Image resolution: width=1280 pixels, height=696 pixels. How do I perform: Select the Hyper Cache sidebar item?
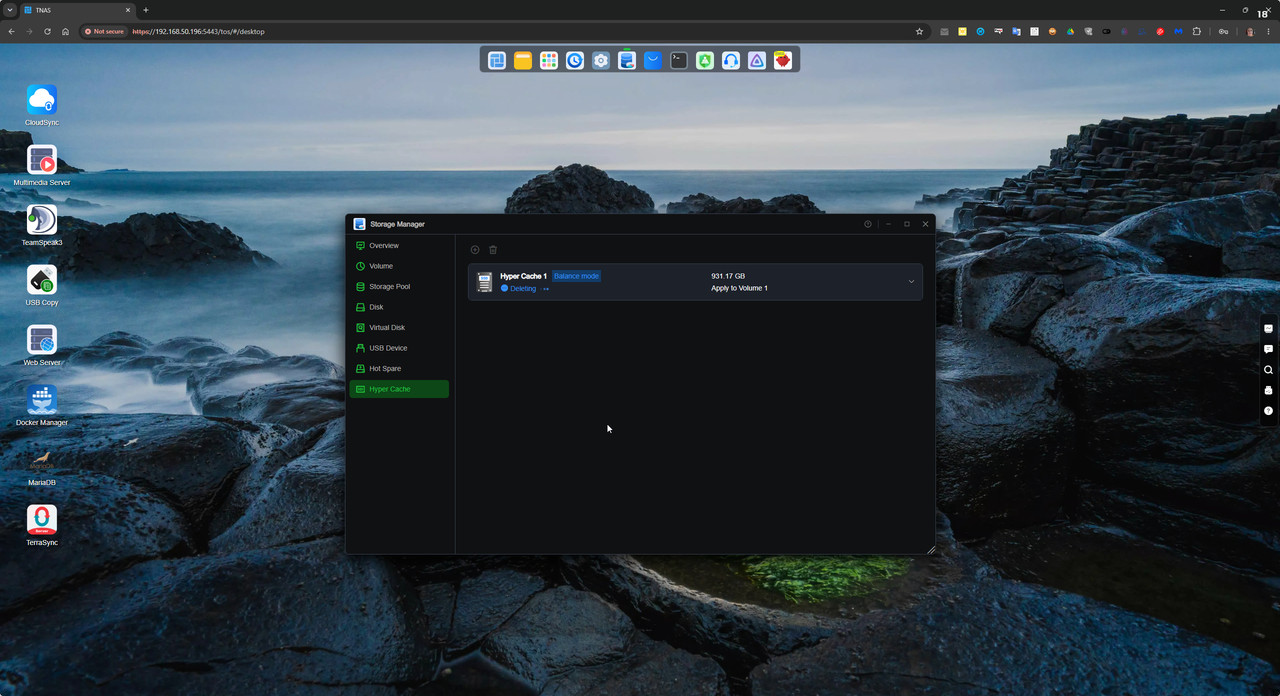(399, 389)
